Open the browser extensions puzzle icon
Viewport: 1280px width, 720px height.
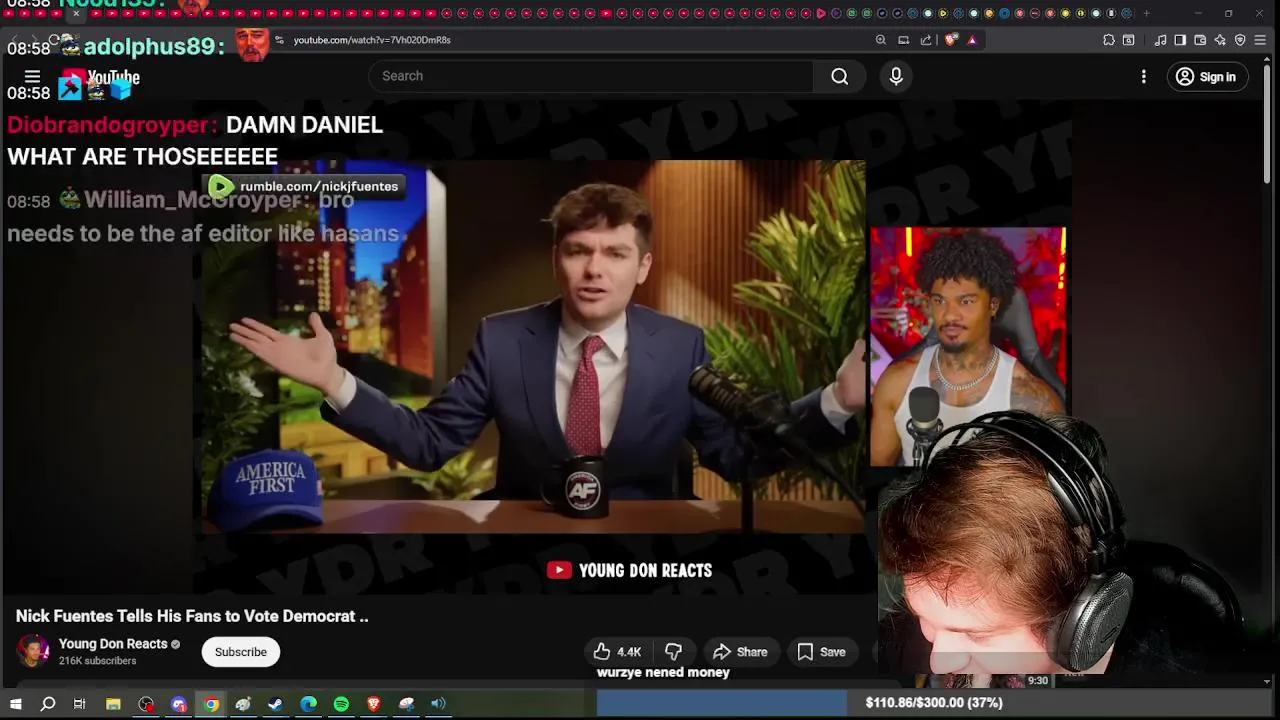pyautogui.click(x=1109, y=40)
